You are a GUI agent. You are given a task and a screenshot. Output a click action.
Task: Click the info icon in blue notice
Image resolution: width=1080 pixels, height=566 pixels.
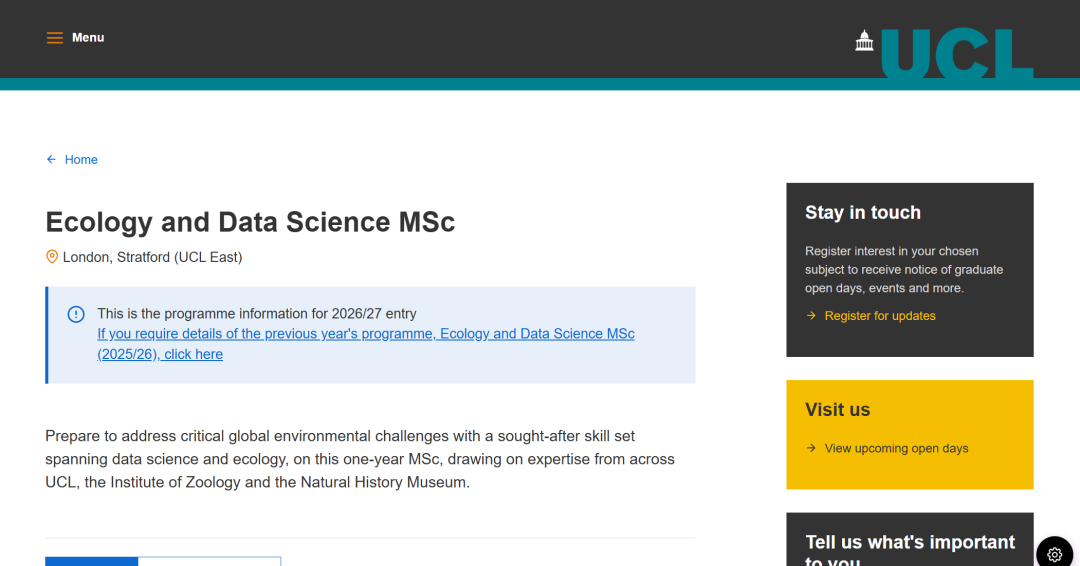click(x=76, y=314)
